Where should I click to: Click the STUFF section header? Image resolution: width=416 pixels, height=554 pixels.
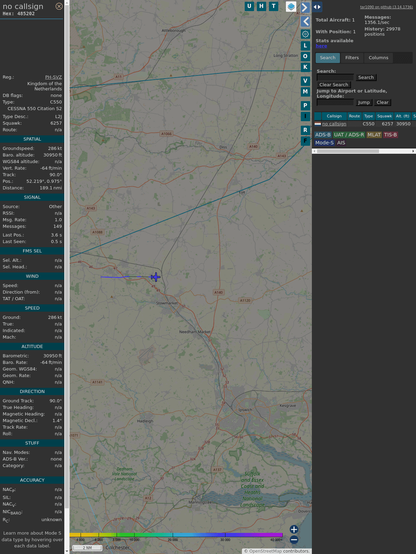tap(32, 443)
